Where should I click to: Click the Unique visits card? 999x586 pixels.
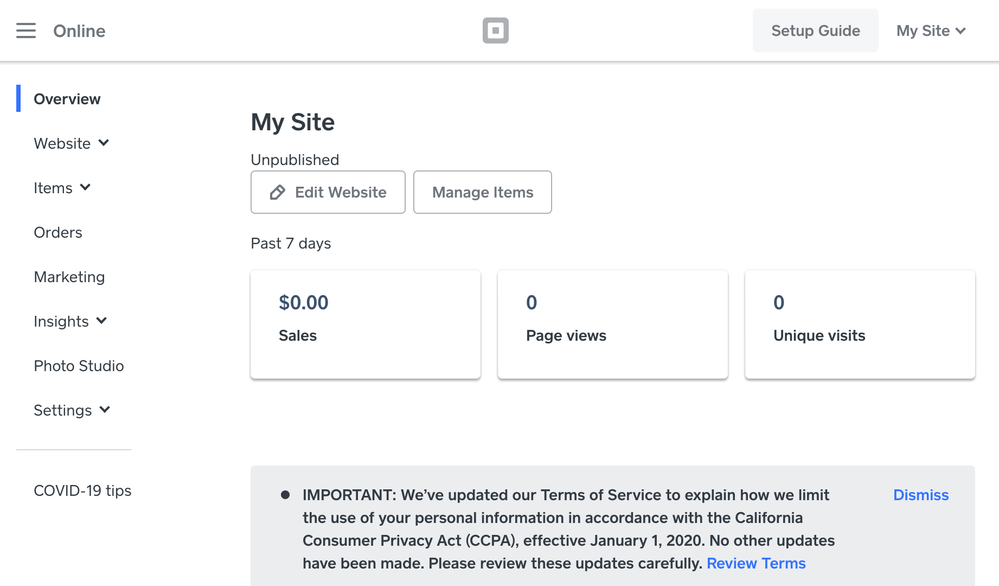coord(859,324)
